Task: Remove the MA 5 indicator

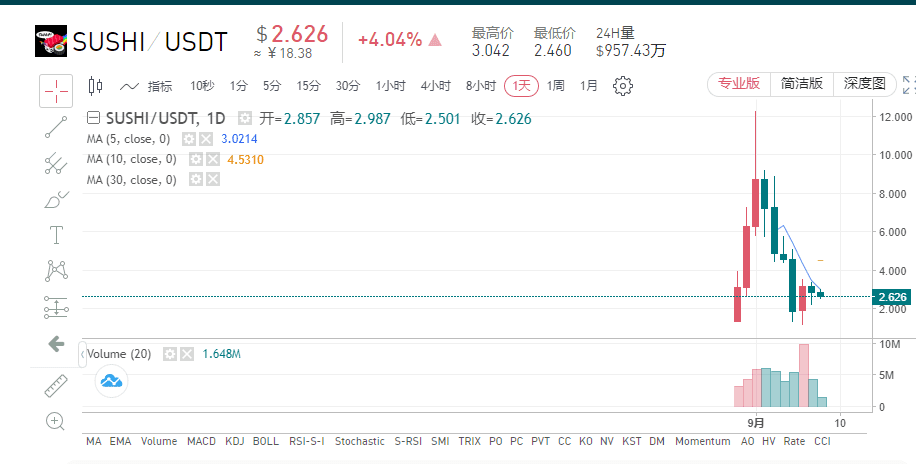Action: pyautogui.click(x=205, y=139)
